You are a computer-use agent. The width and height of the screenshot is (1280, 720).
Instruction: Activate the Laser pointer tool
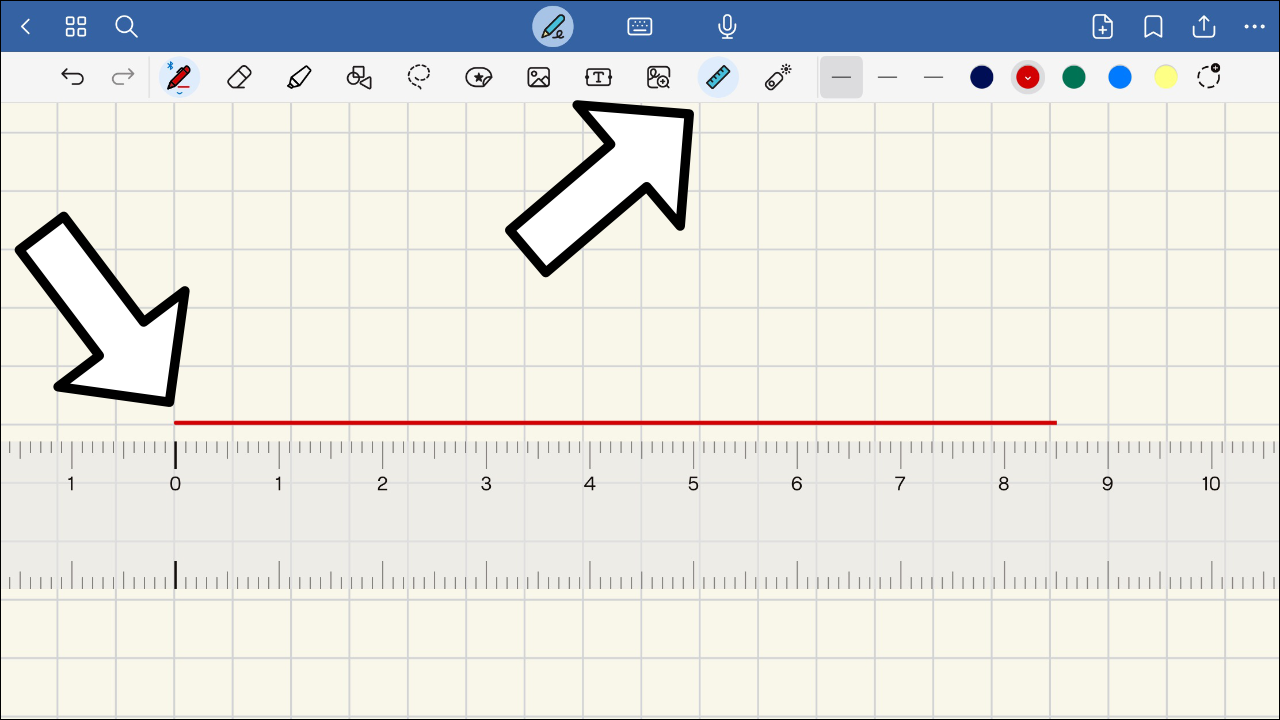tap(777, 77)
